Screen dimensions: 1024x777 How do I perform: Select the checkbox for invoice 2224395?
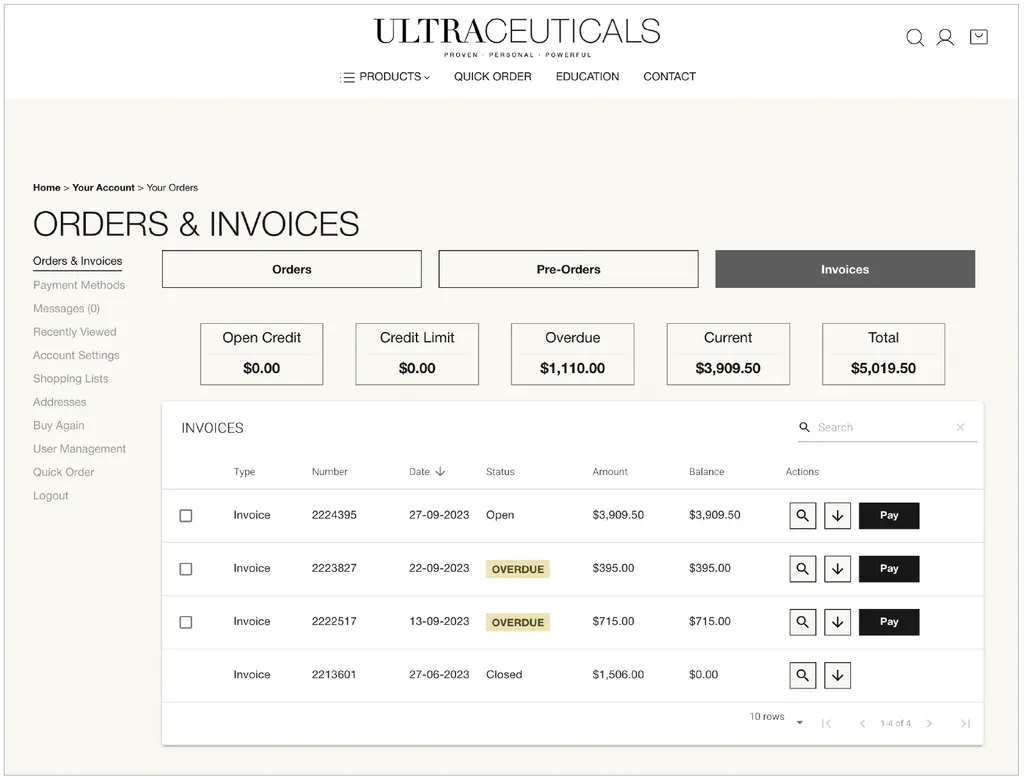186,516
